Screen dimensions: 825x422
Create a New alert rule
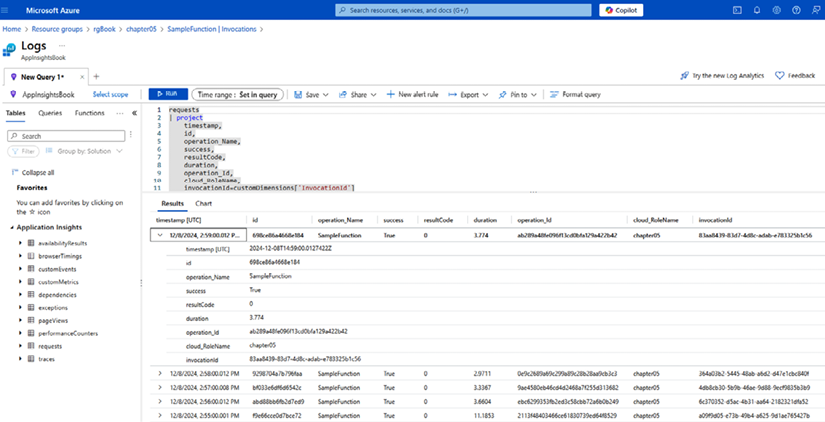(412, 95)
